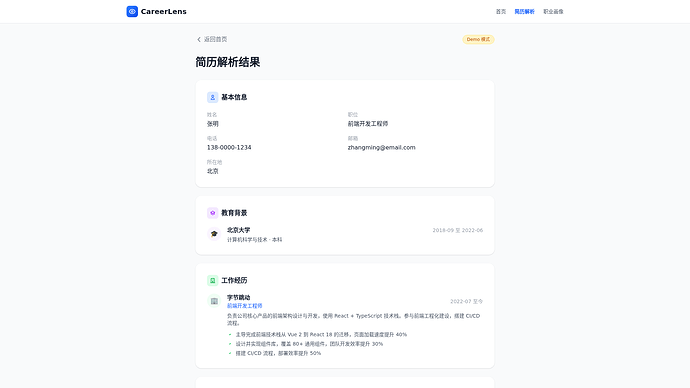690x388 pixels.
Task: Click the 前端开发工程师 blue job title link
Action: (x=245, y=306)
